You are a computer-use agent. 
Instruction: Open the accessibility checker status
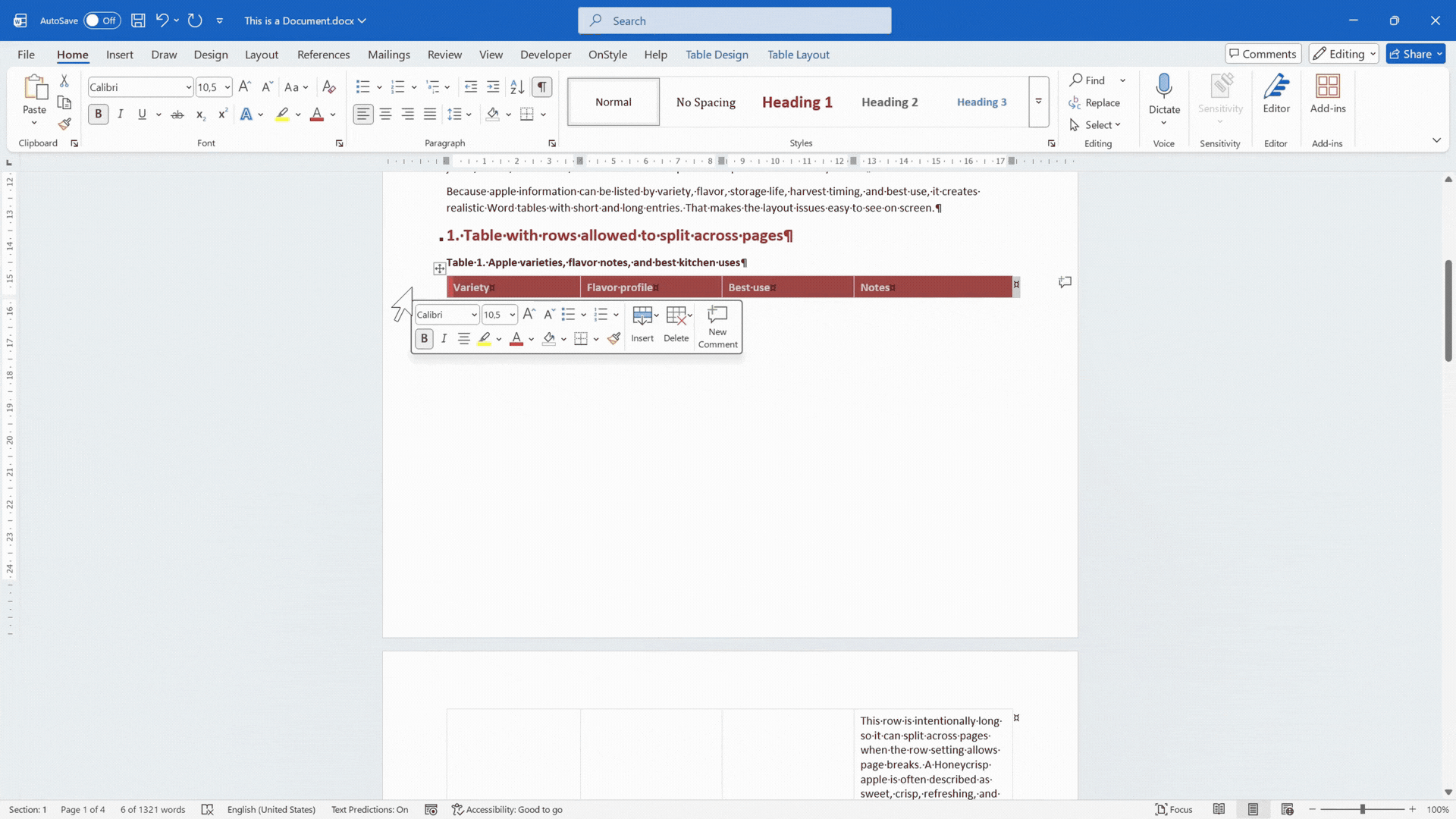pyautogui.click(x=507, y=810)
